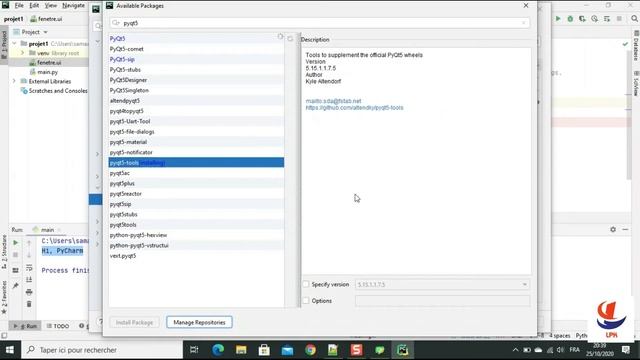The width and height of the screenshot is (640, 360).
Task: Click scroll-to-end icon in Run panel
Action: [29, 280]
